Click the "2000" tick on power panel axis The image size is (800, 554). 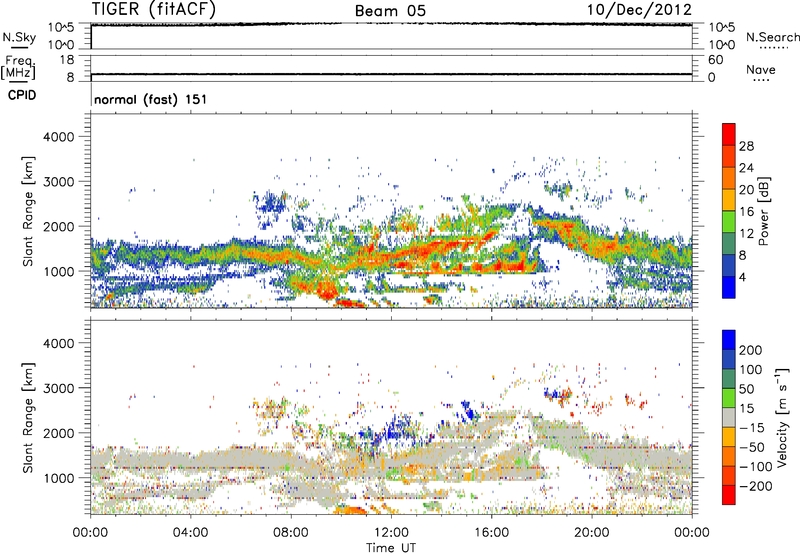(x=59, y=226)
